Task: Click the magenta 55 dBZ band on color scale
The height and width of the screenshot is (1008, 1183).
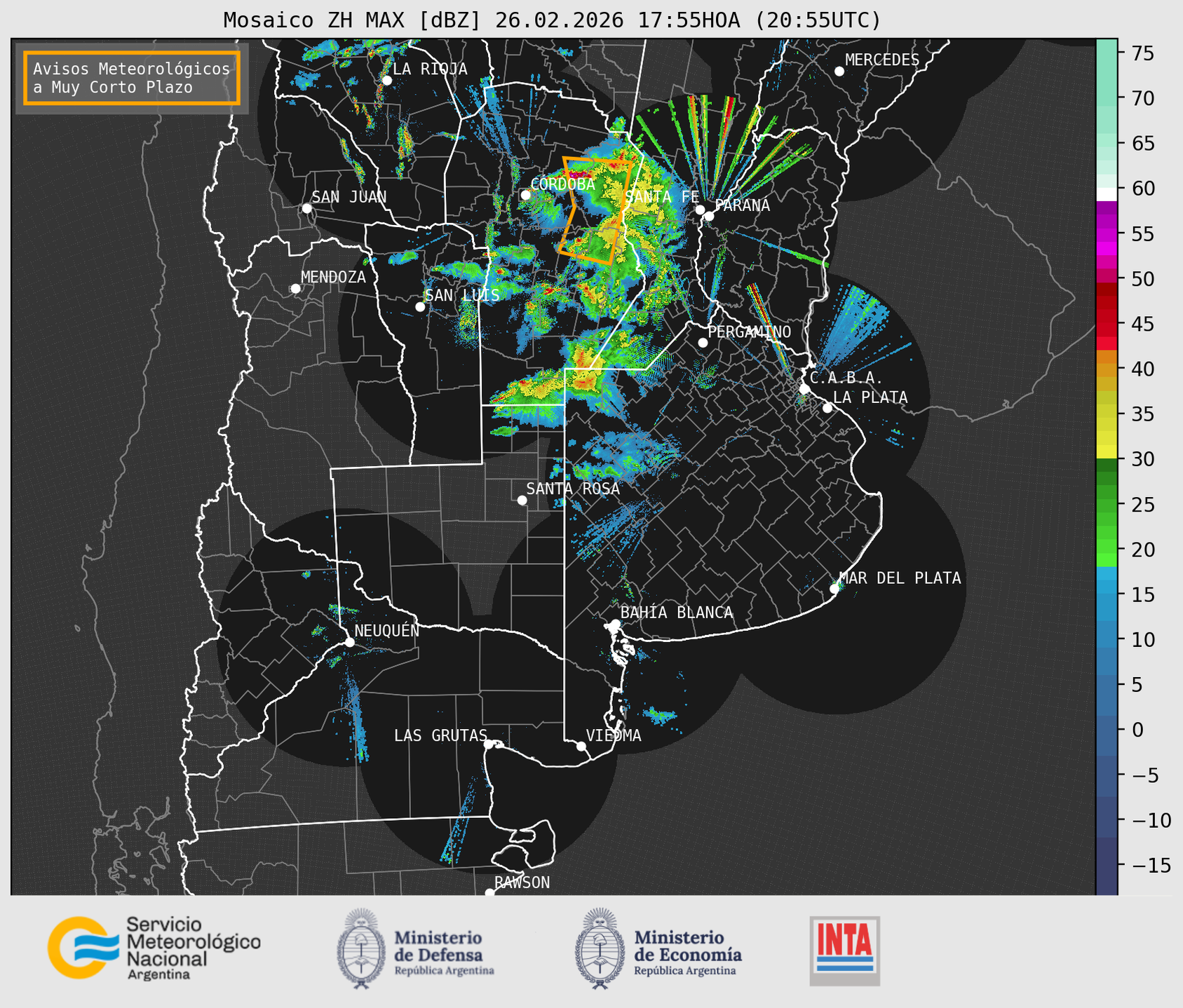Action: point(1107,234)
